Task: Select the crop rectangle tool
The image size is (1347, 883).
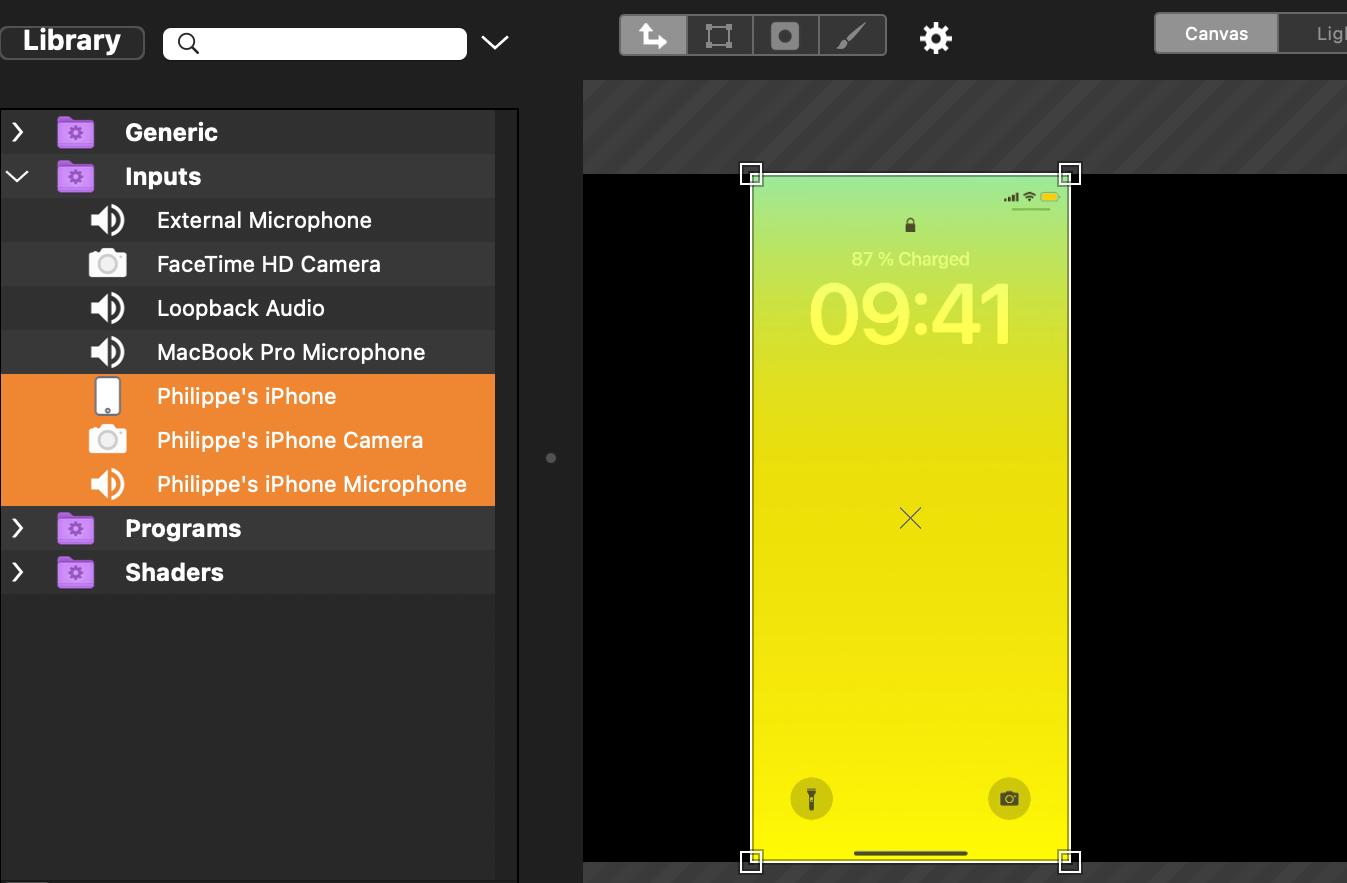Action: (719, 36)
